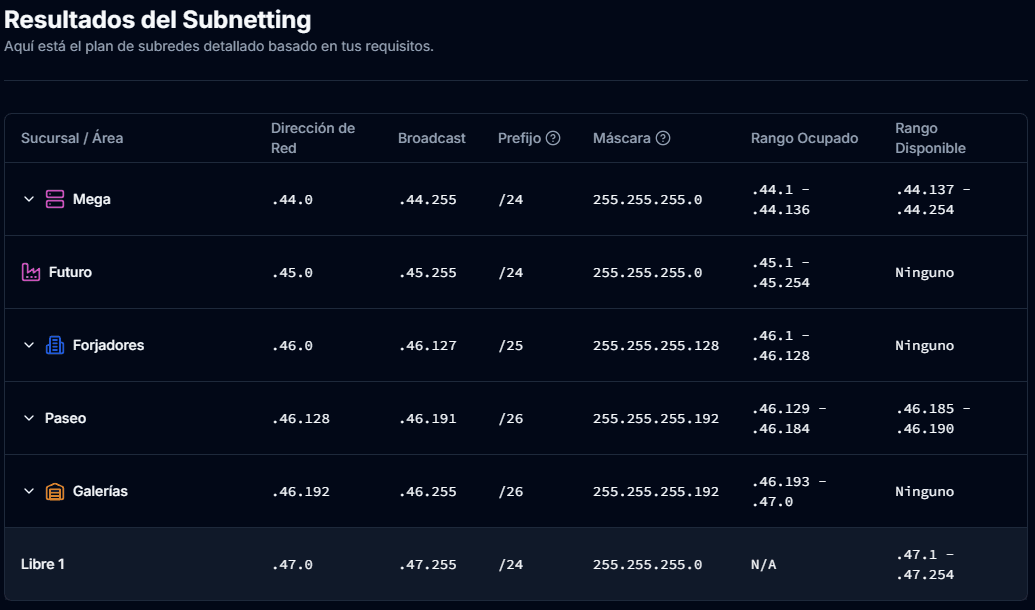Click the Rango Disponible column header

click(x=930, y=138)
